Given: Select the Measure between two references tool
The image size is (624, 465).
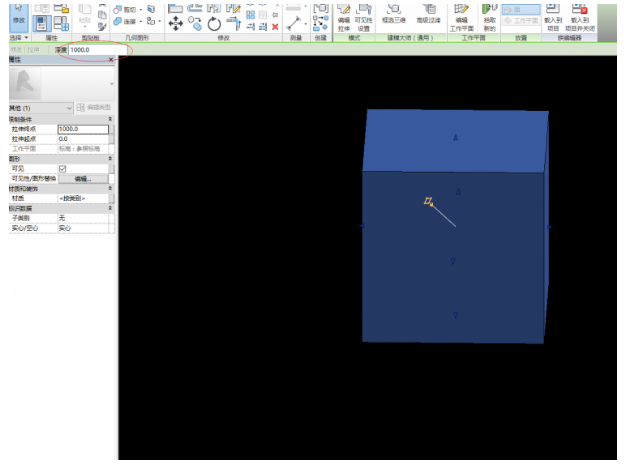Looking at the screenshot, I should coord(294,23).
